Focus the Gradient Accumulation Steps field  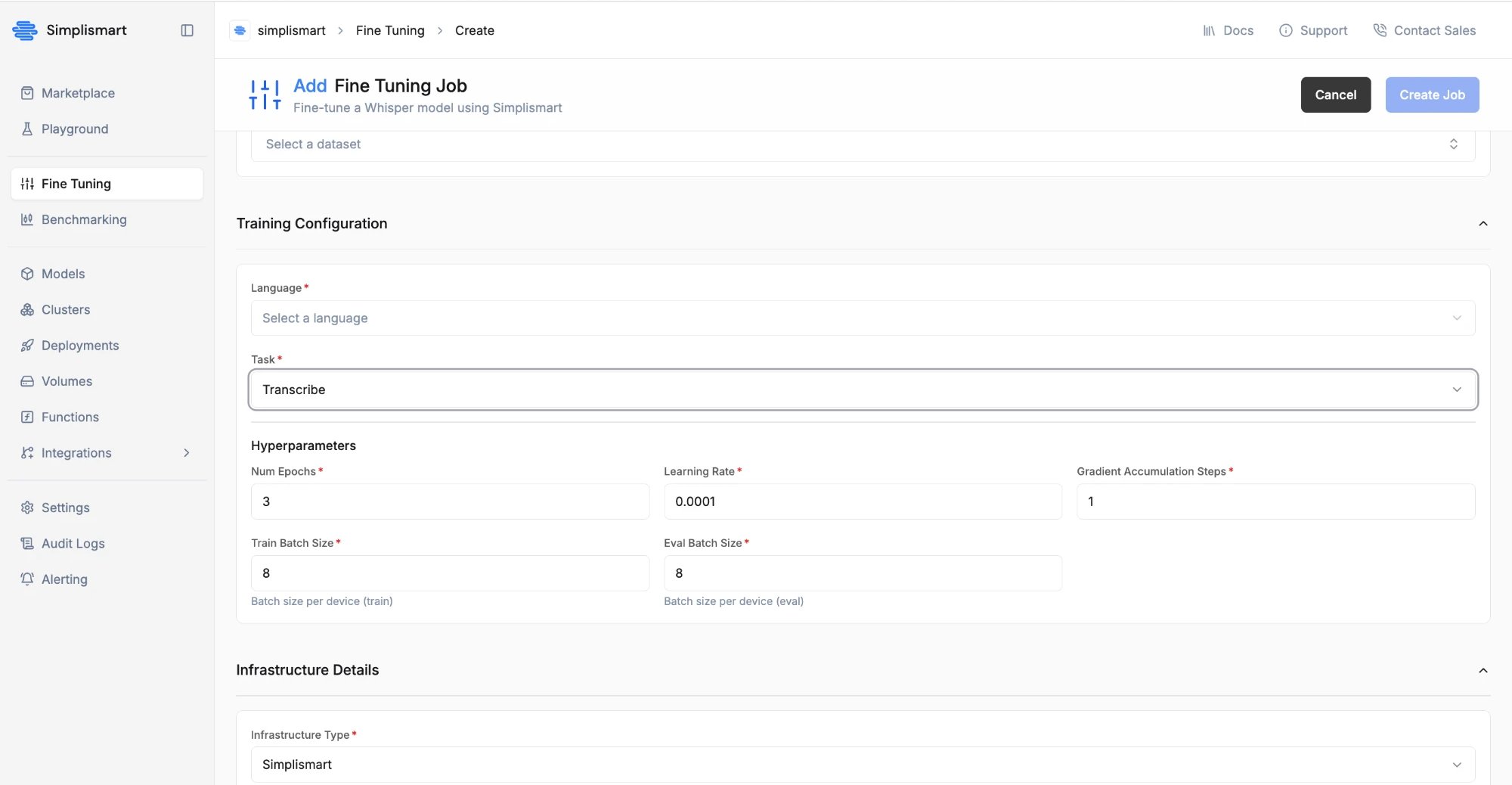click(x=1275, y=501)
